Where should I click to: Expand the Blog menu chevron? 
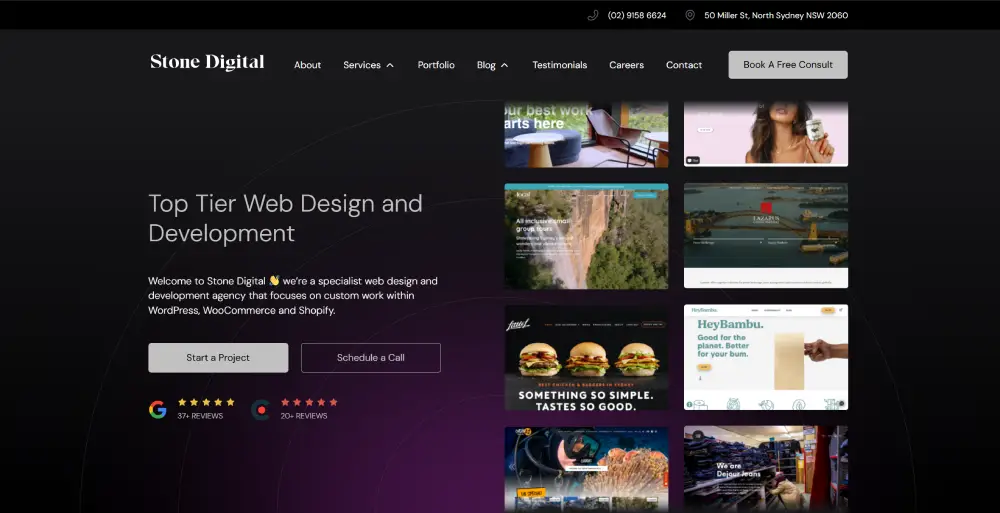tap(504, 65)
